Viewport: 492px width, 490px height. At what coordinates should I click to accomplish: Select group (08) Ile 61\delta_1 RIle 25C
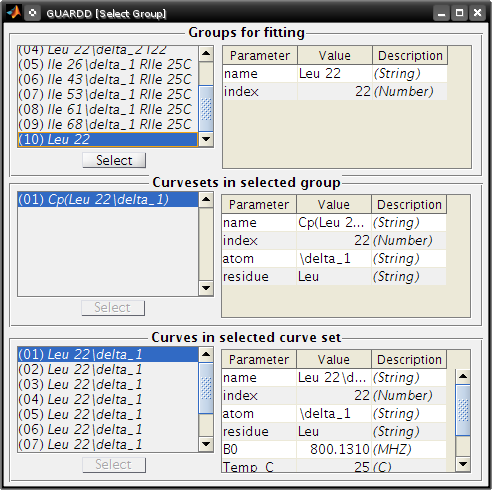tap(108, 109)
